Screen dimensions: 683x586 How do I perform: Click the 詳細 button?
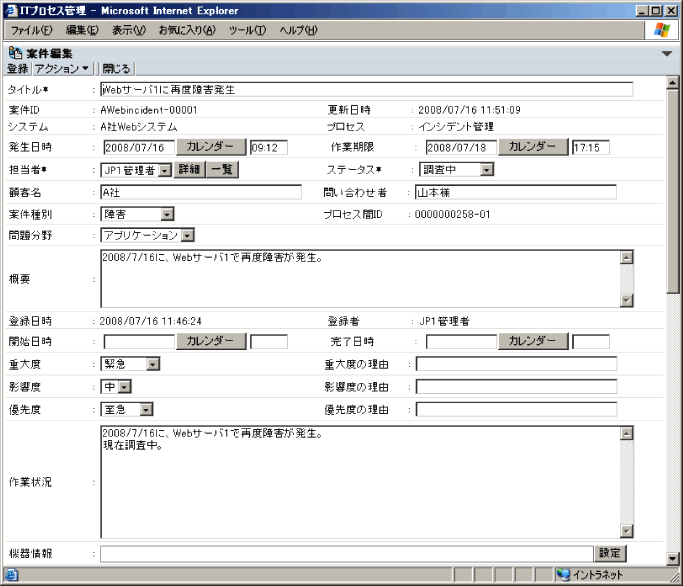point(189,169)
